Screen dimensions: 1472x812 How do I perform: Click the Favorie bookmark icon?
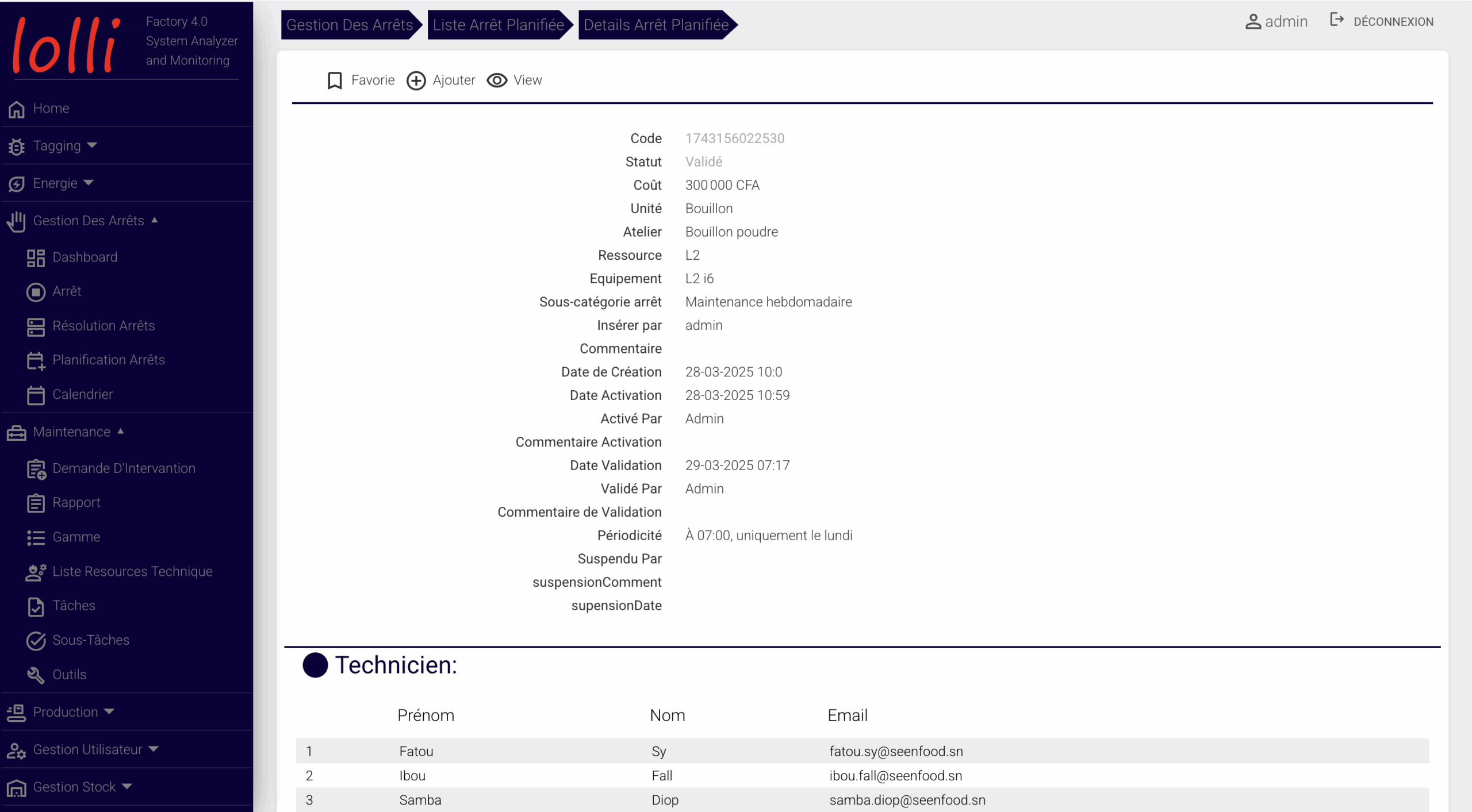pyautogui.click(x=335, y=80)
